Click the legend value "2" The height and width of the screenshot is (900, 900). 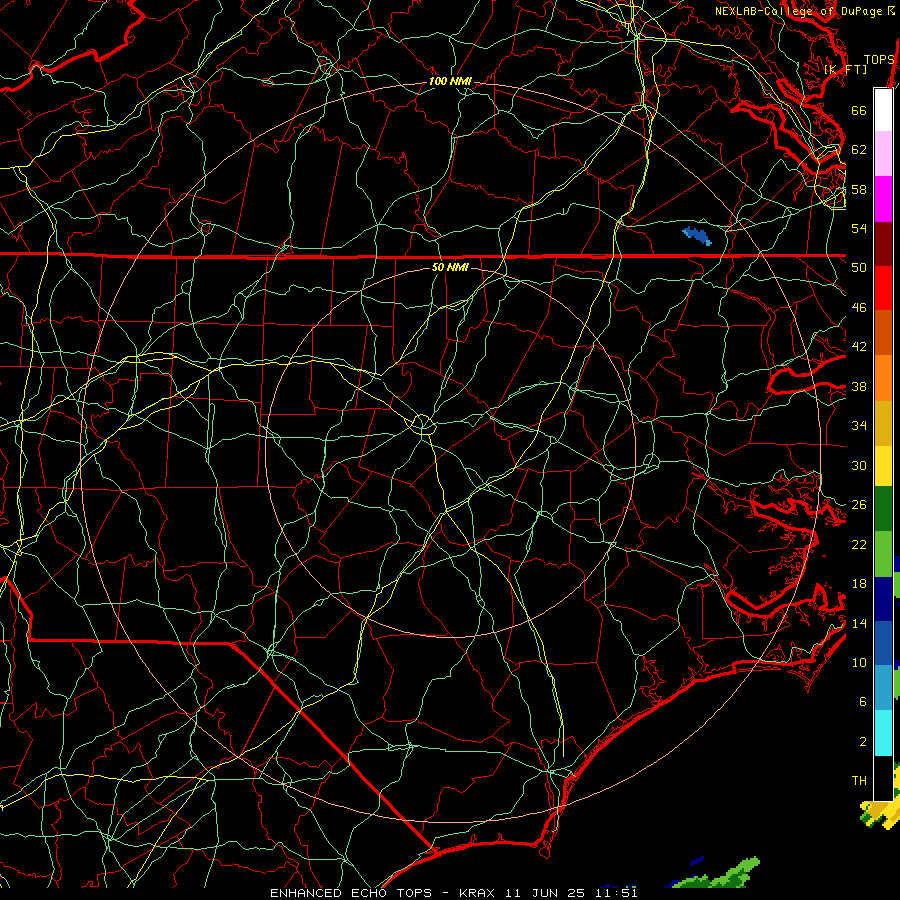[863, 742]
